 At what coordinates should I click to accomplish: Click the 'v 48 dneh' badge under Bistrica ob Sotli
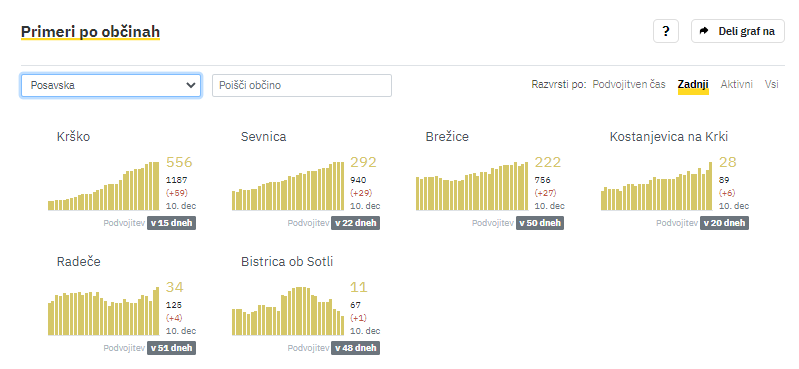tap(356, 348)
